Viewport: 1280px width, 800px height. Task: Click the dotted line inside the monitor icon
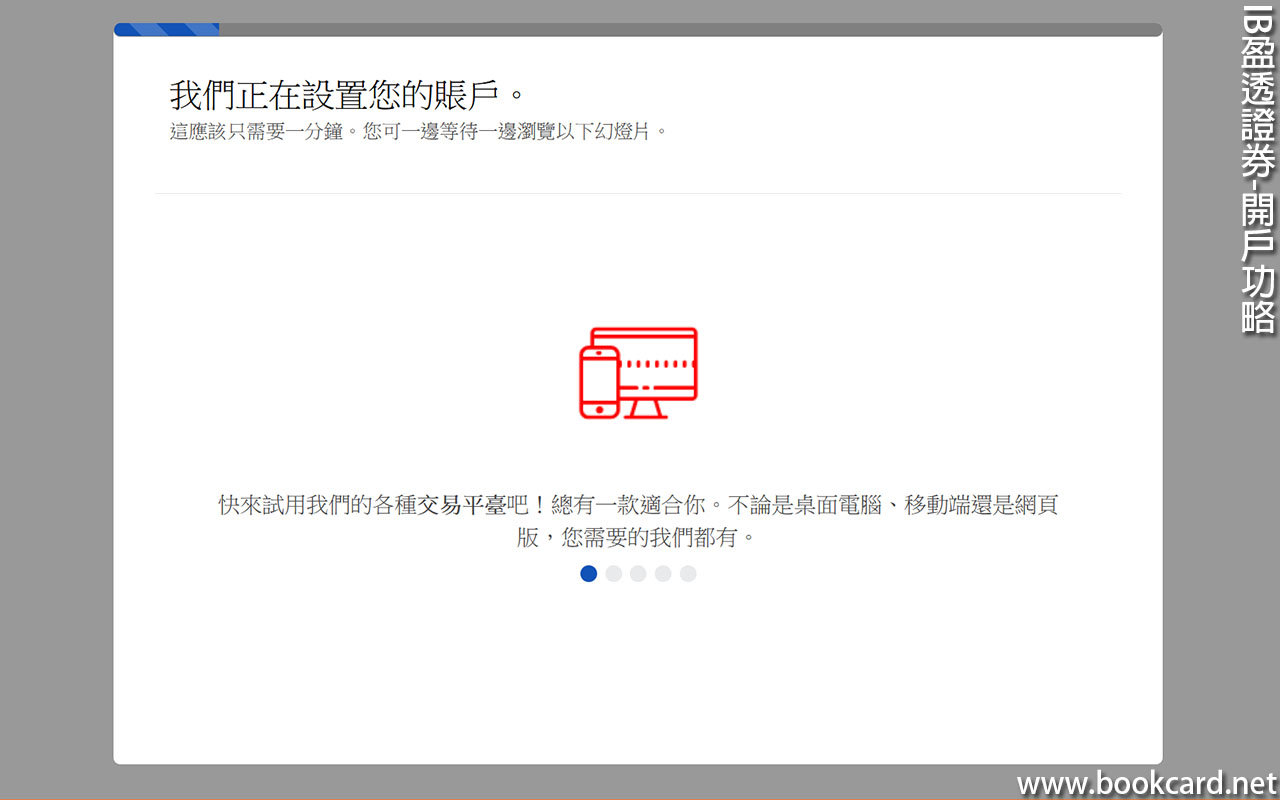click(656, 365)
